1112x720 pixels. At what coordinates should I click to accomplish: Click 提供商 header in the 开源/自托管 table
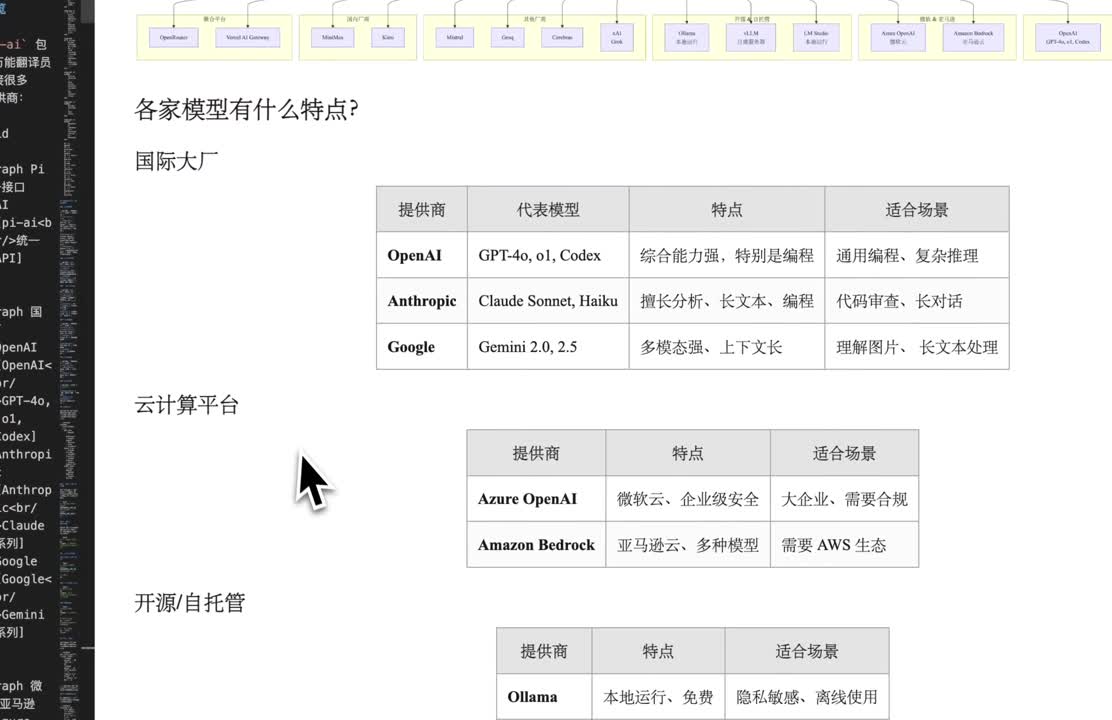(544, 650)
